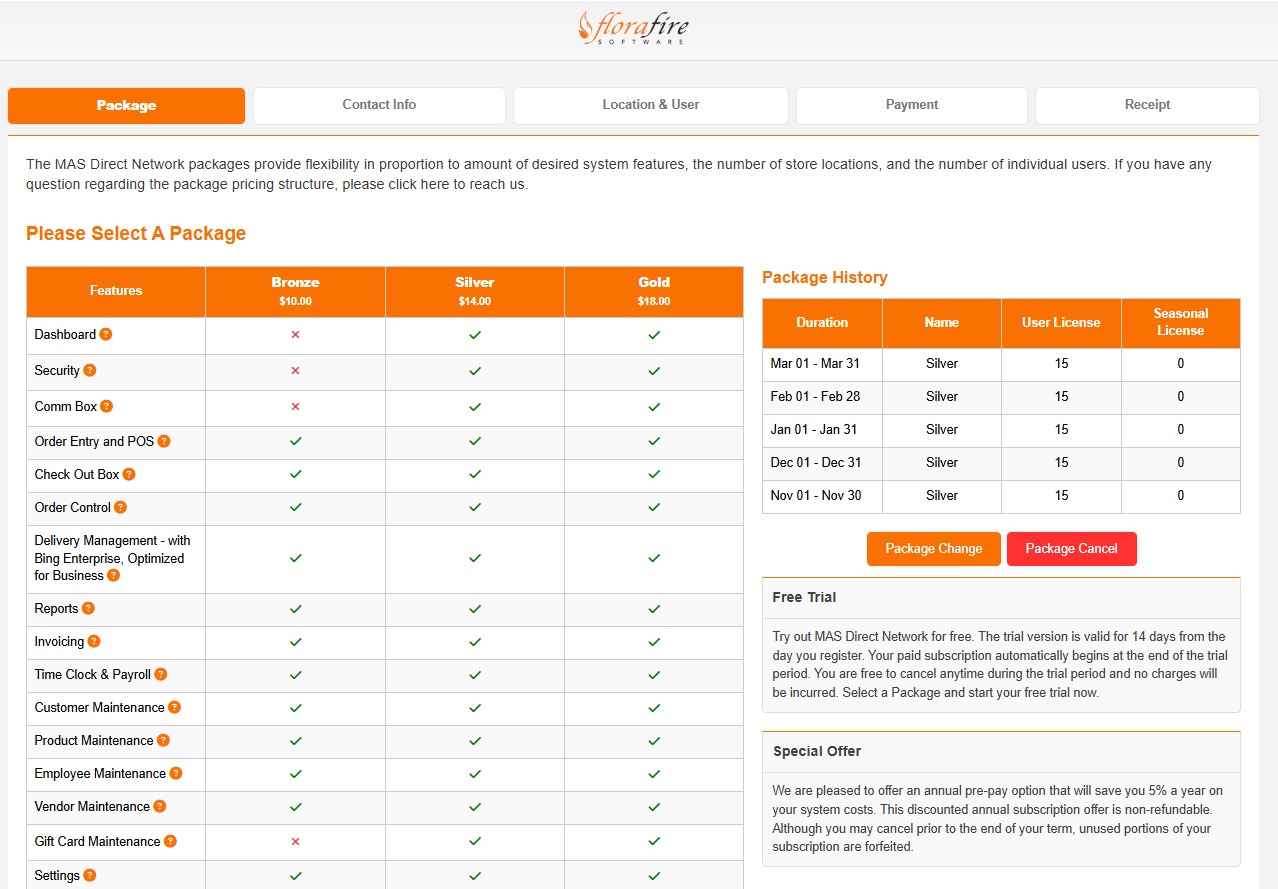Click the Duration column header in Package History
This screenshot has width=1278, height=889.
(822, 323)
